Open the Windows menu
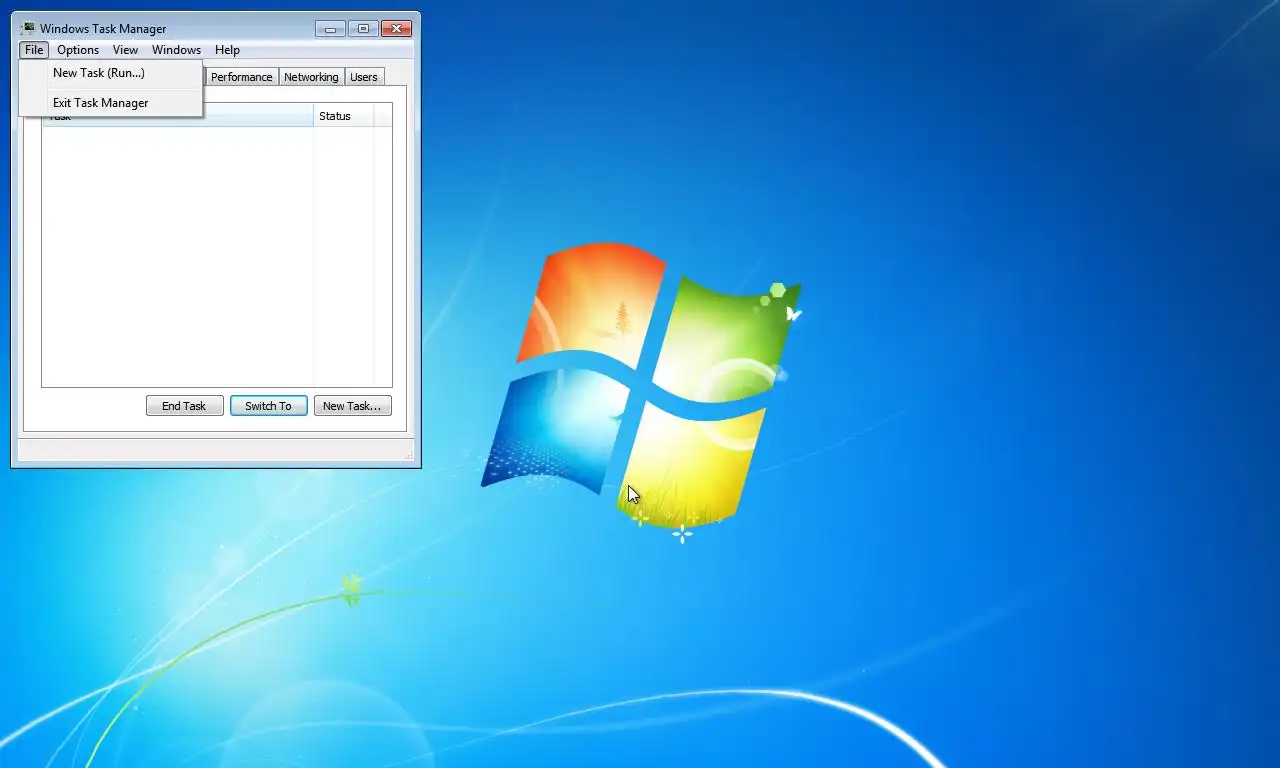Image resolution: width=1280 pixels, height=768 pixels. [176, 50]
